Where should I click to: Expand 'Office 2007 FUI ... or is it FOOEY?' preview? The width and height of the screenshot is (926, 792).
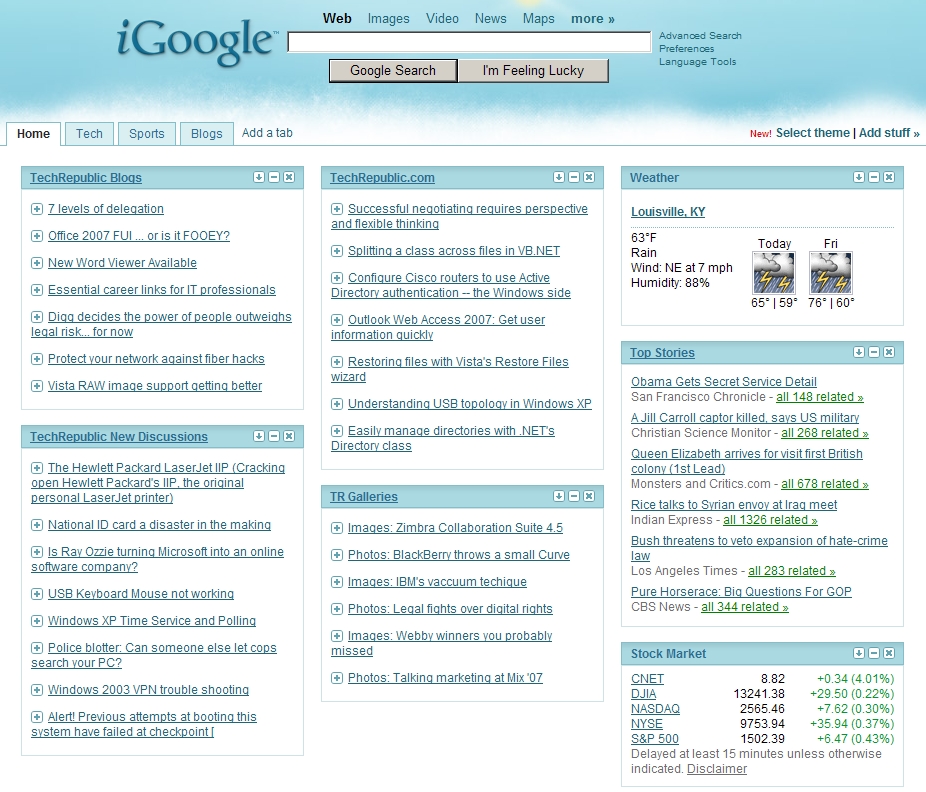click(37, 236)
